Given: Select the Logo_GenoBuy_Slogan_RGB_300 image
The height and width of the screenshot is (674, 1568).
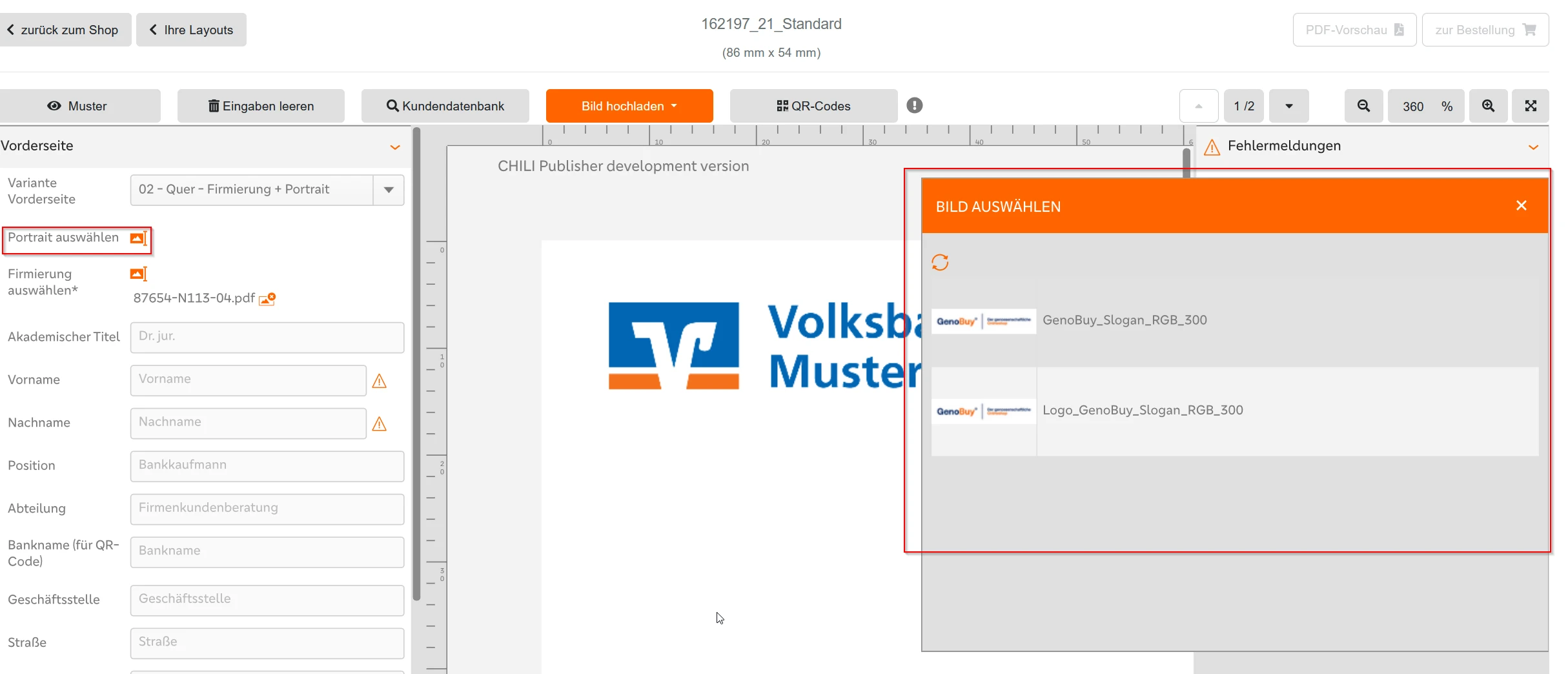Looking at the screenshot, I should pos(1143,411).
